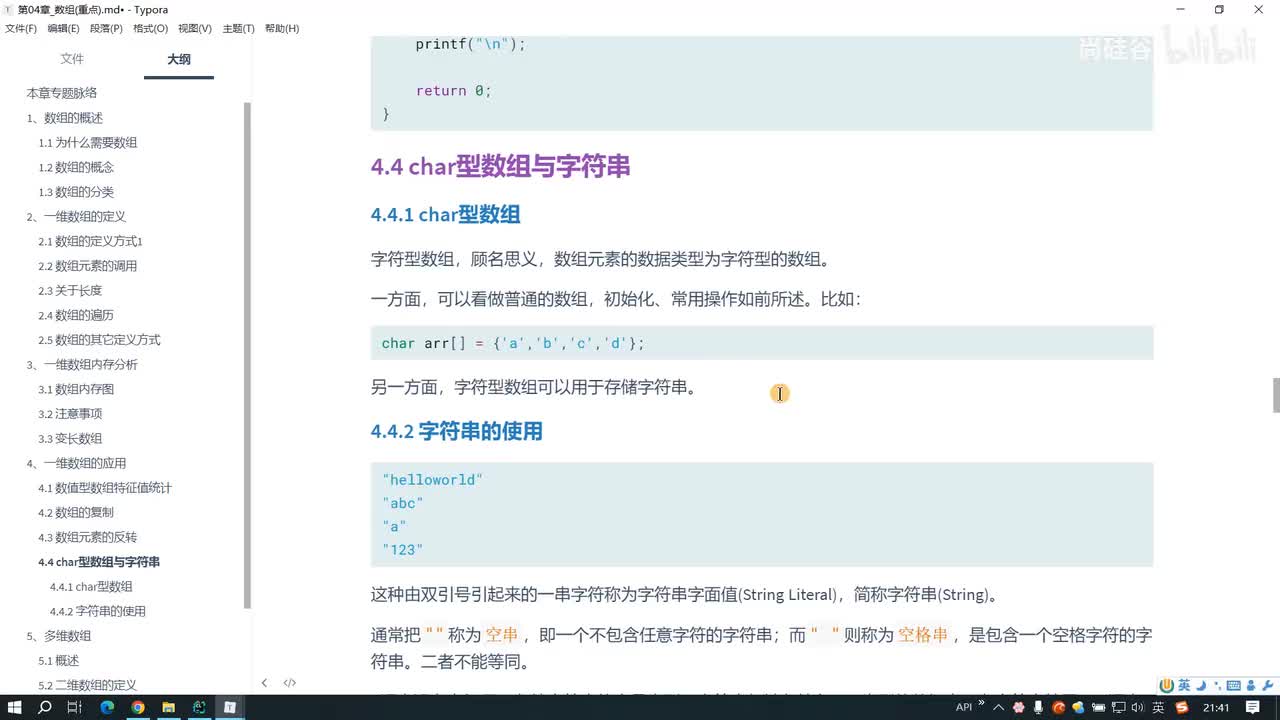Click the document vertical scrollbar thumb

(x=1276, y=395)
